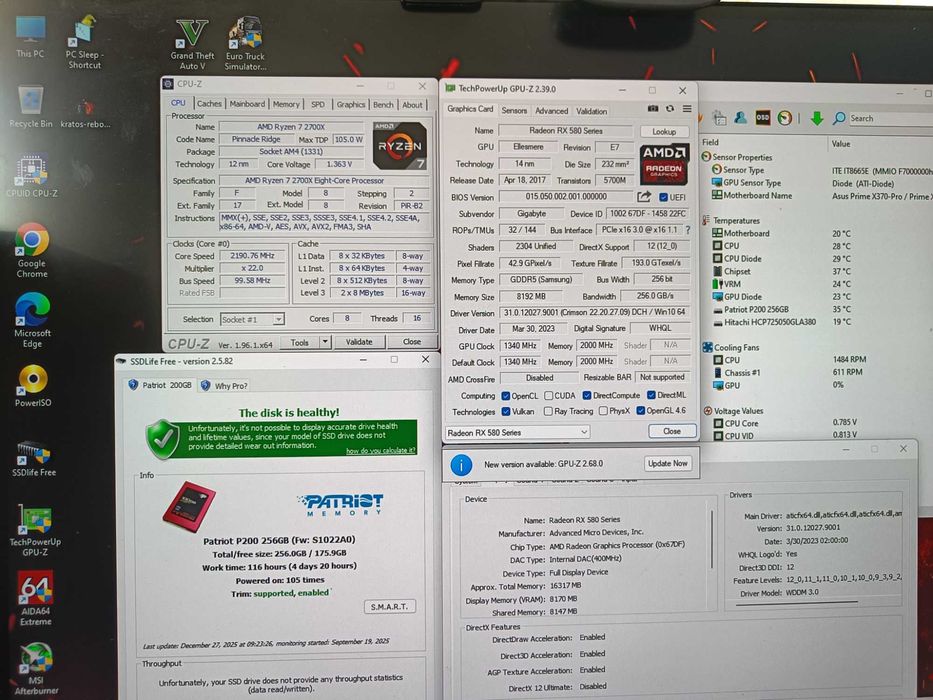Toggle the OpenCL checkbox
The image size is (933, 700).
coord(506,395)
